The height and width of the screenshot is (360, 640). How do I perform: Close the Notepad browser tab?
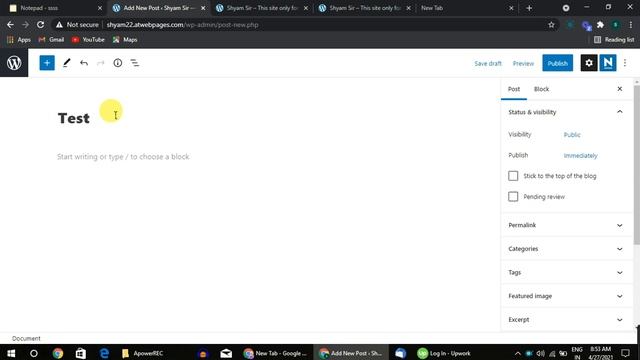pos(100,8)
